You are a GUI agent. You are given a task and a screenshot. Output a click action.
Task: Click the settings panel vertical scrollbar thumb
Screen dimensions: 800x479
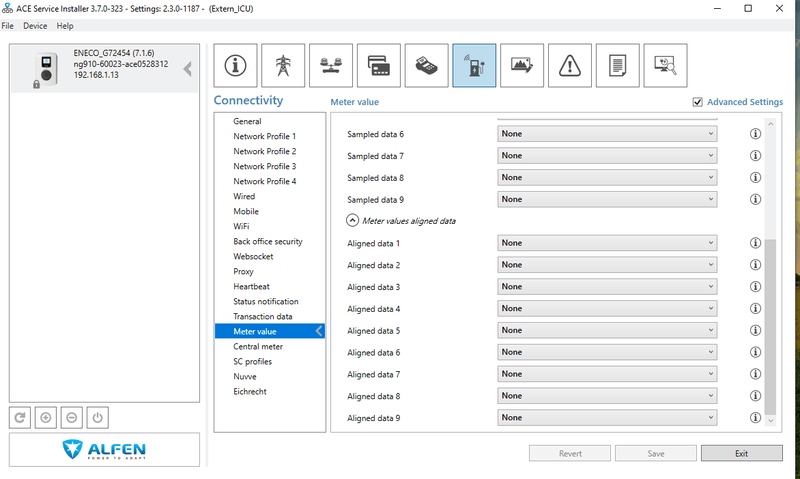click(x=771, y=326)
